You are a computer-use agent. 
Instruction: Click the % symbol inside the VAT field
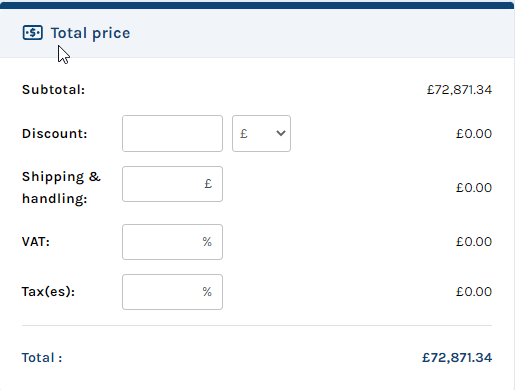[207, 242]
